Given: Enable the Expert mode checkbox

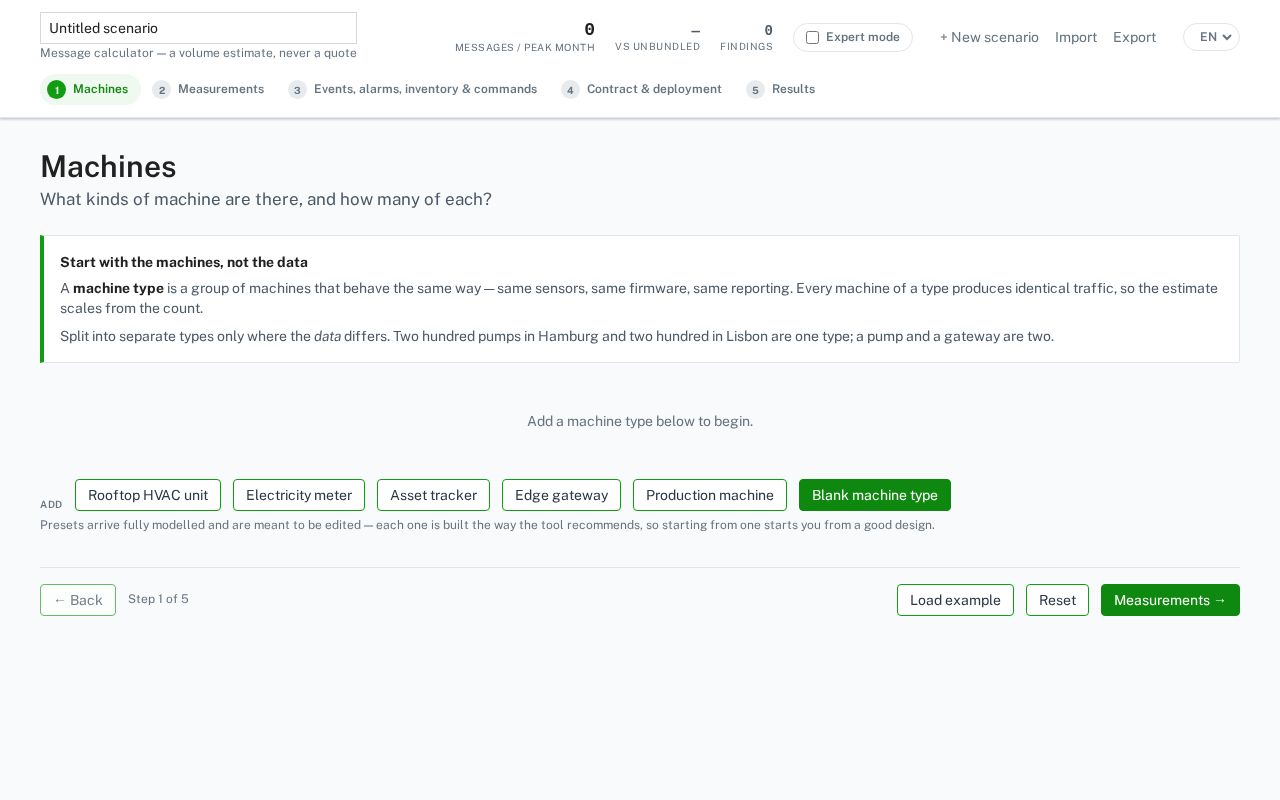Looking at the screenshot, I should click(812, 37).
